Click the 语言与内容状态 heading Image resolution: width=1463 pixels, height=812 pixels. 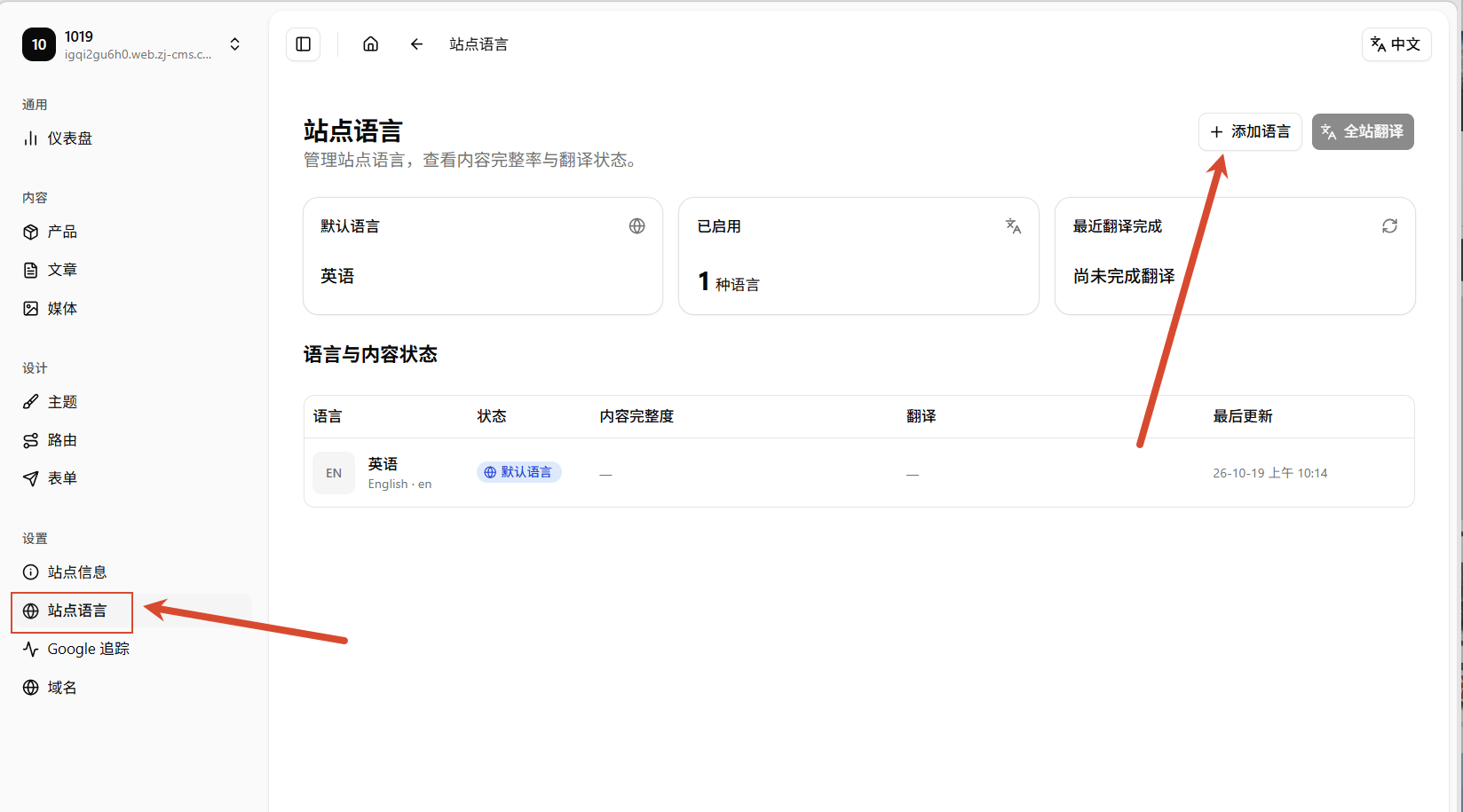click(x=370, y=355)
